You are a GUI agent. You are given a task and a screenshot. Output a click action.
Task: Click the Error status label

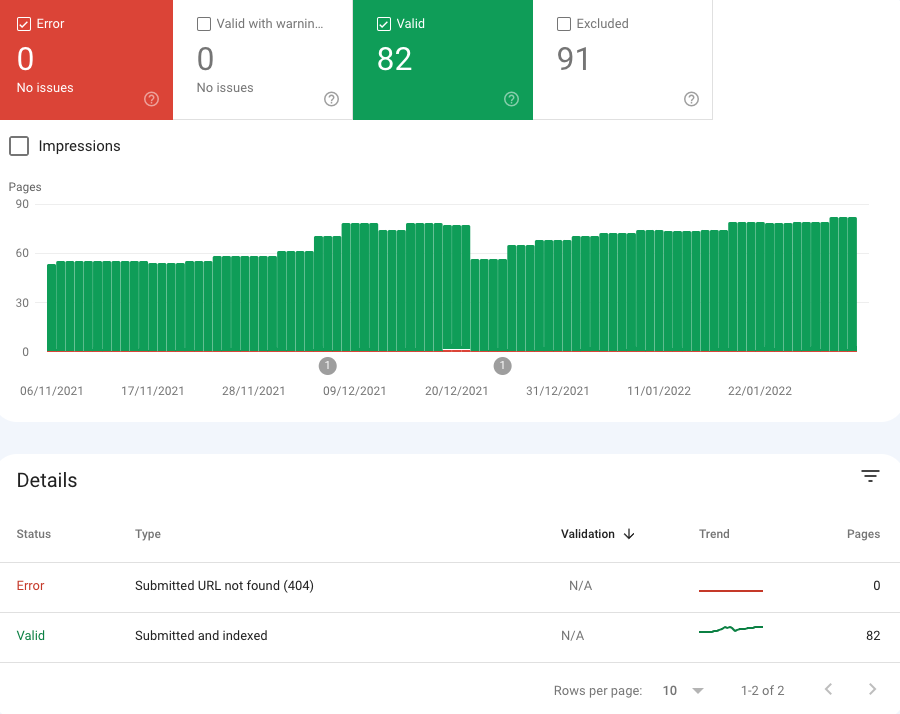(x=30, y=585)
